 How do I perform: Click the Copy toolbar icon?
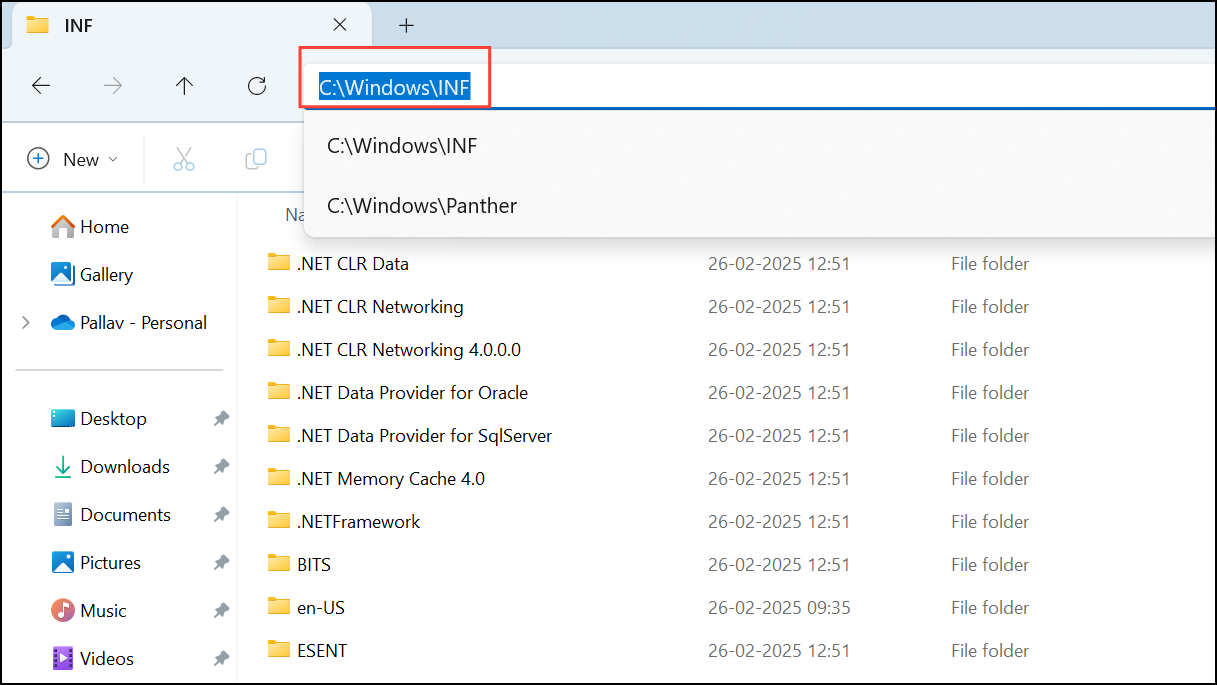256,159
